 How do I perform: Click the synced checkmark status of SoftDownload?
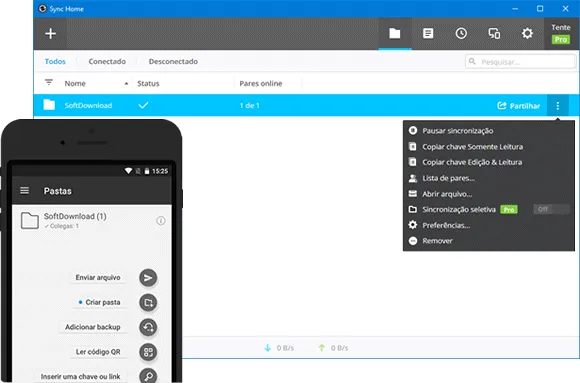coord(143,105)
